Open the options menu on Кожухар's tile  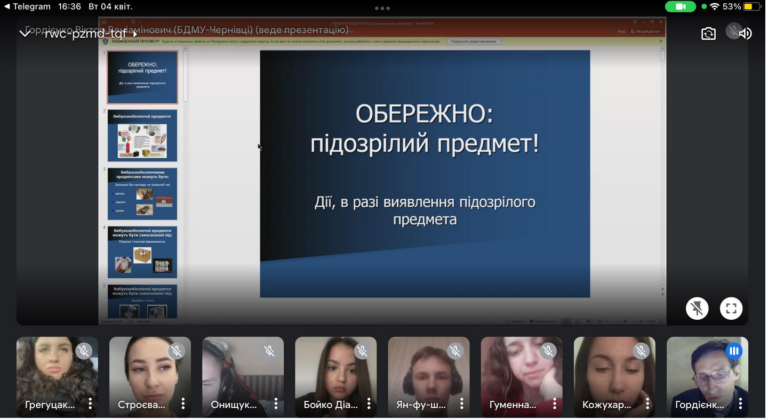tap(648, 404)
